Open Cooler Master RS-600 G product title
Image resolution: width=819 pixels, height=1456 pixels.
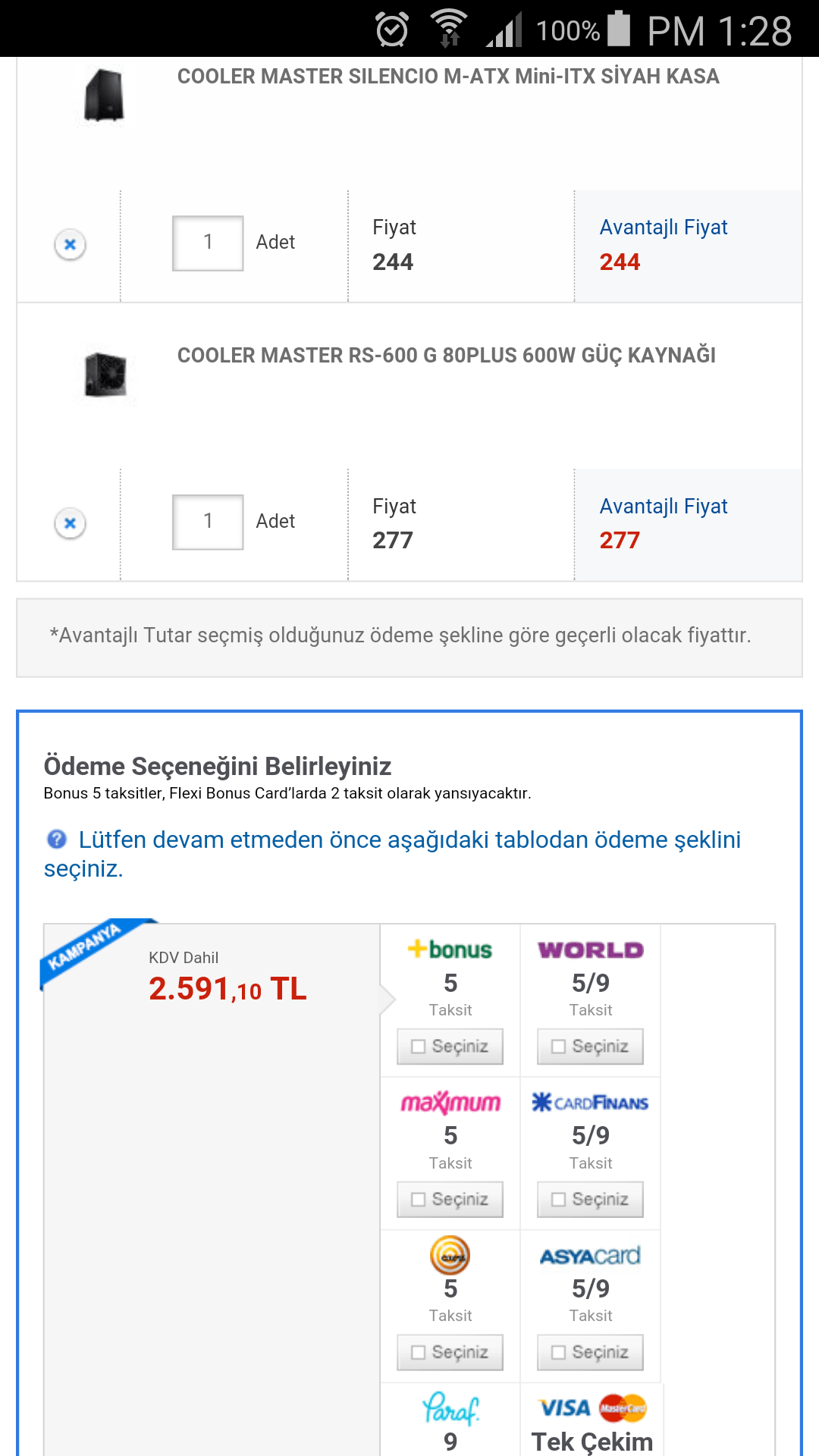pyautogui.click(x=447, y=356)
